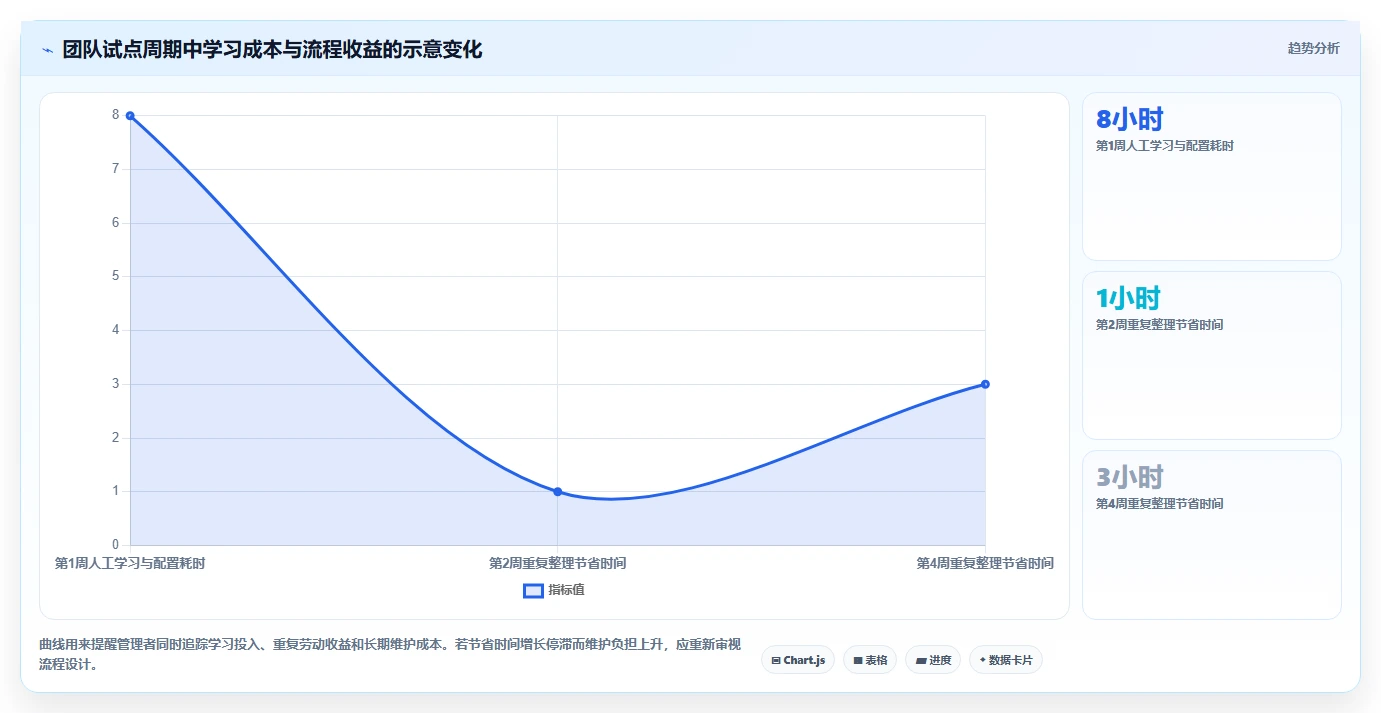
Task: Click the 第1周人工学习与配置耗时 x-axis label
Action: [x=130, y=564]
